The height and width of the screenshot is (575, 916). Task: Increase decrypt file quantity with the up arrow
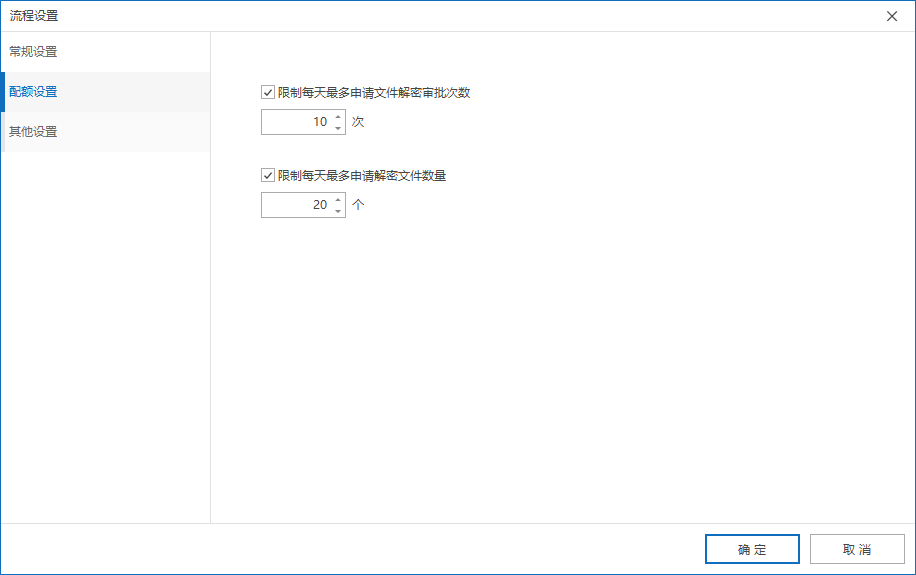[338, 200]
